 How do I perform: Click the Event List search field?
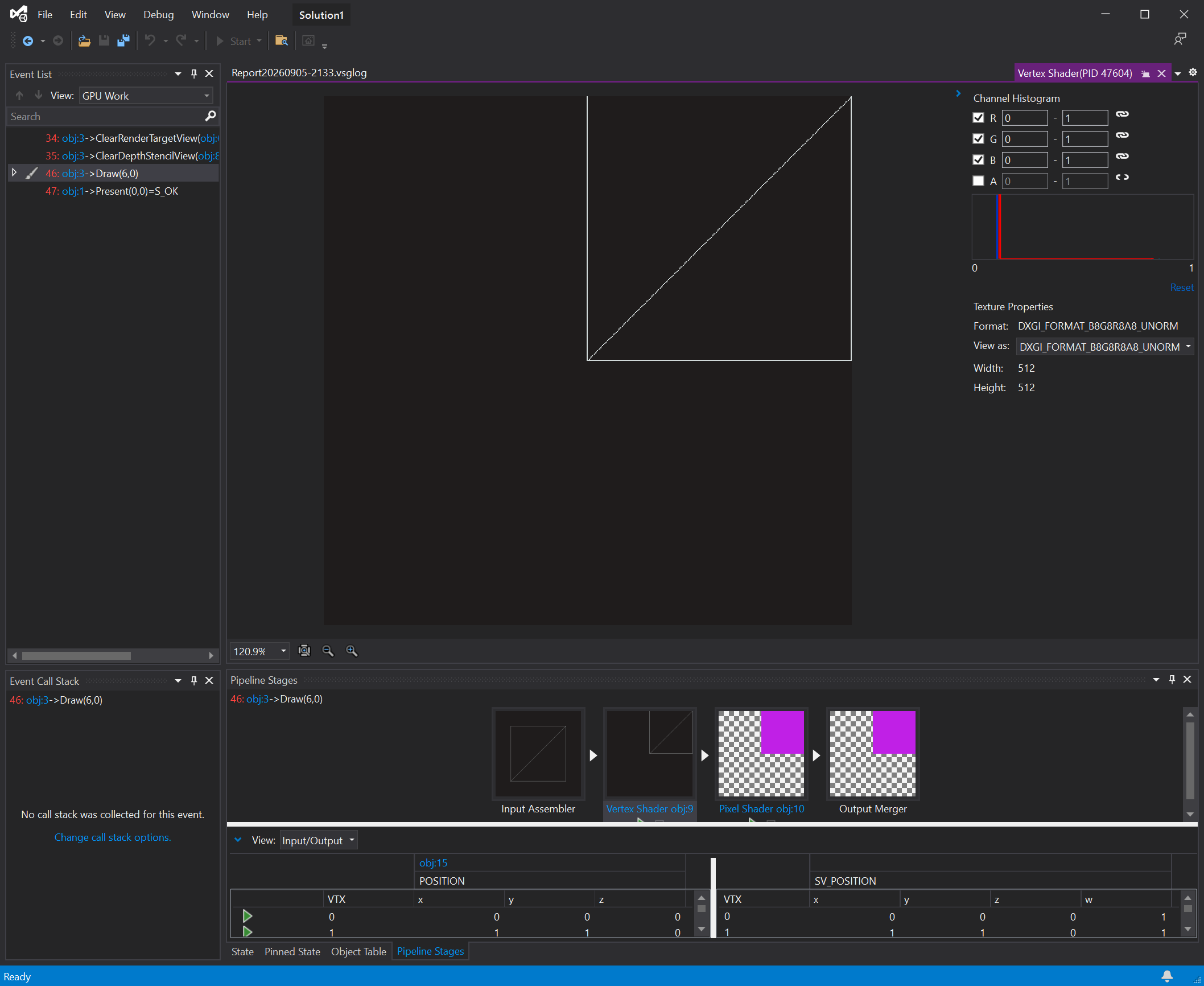[x=106, y=116]
